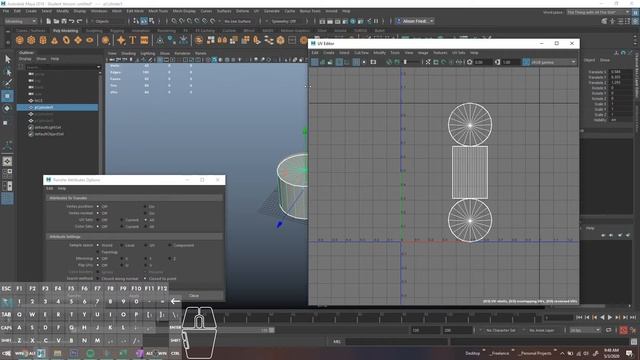Set Sample space to Local
This screenshot has height=360, width=640.
click(122, 245)
